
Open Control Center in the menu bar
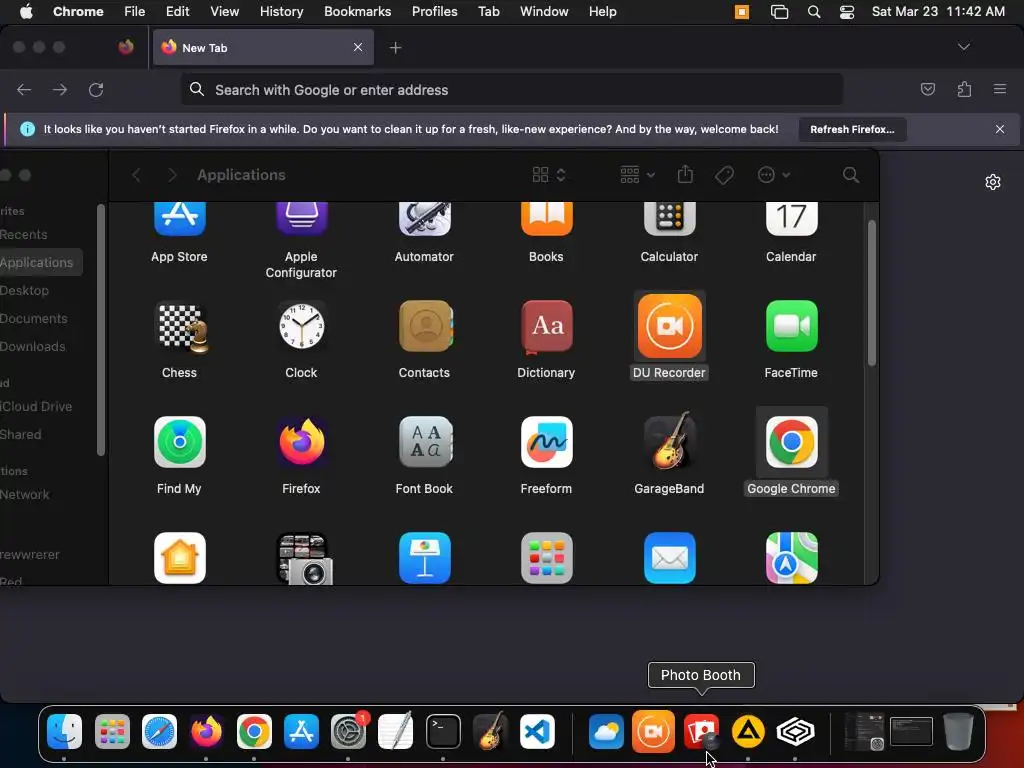pos(847,12)
